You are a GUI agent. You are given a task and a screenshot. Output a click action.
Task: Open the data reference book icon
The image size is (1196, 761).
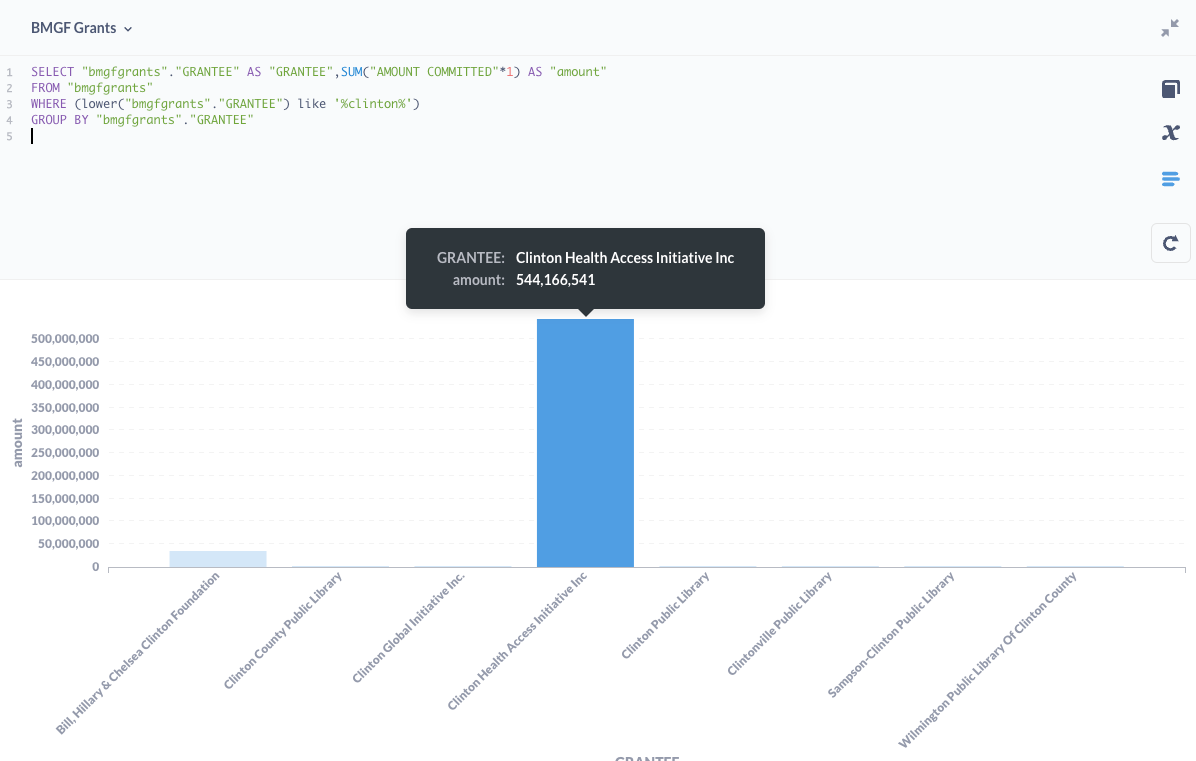(x=1170, y=90)
